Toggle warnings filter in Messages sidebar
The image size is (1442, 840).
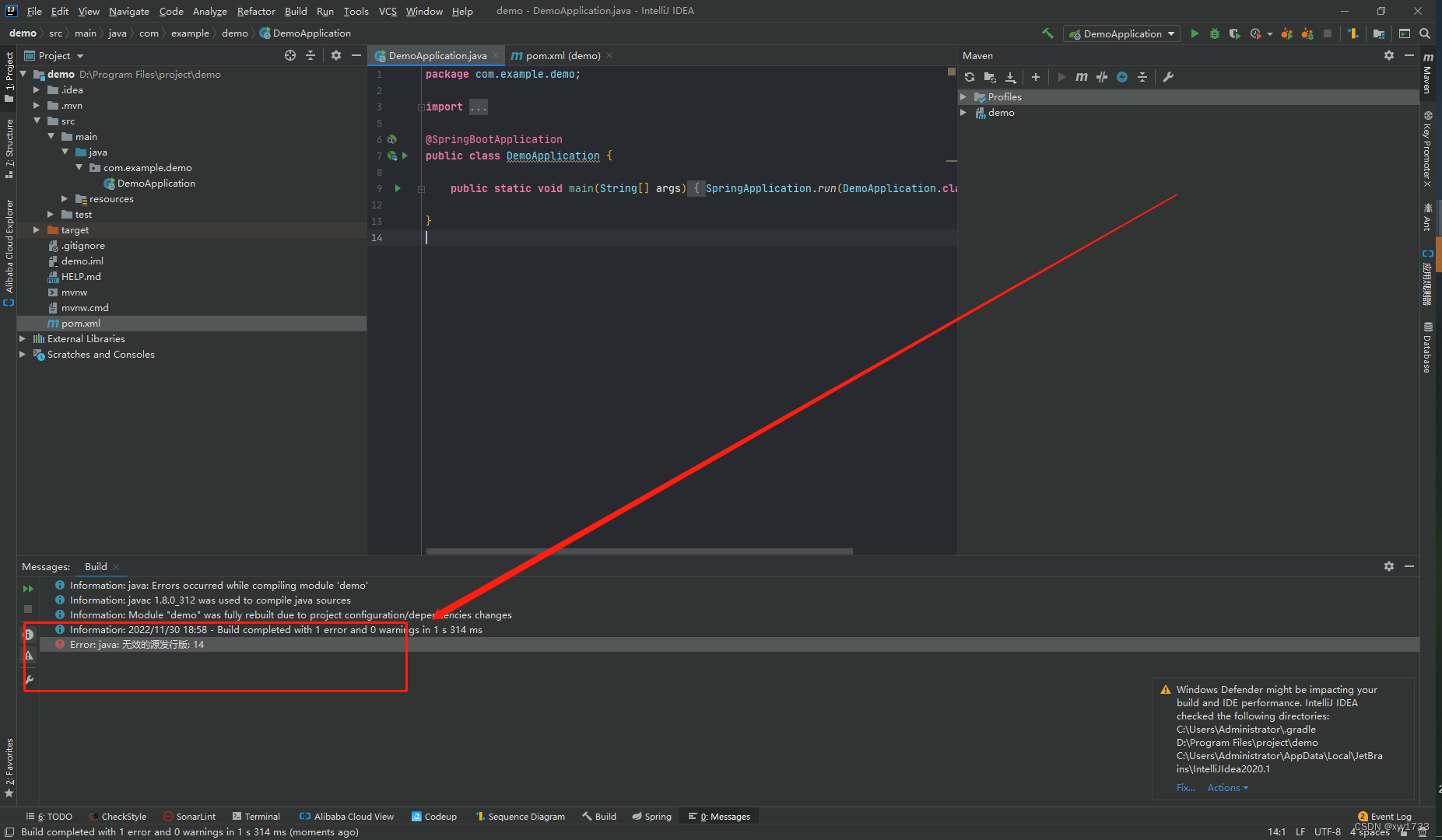pos(29,656)
